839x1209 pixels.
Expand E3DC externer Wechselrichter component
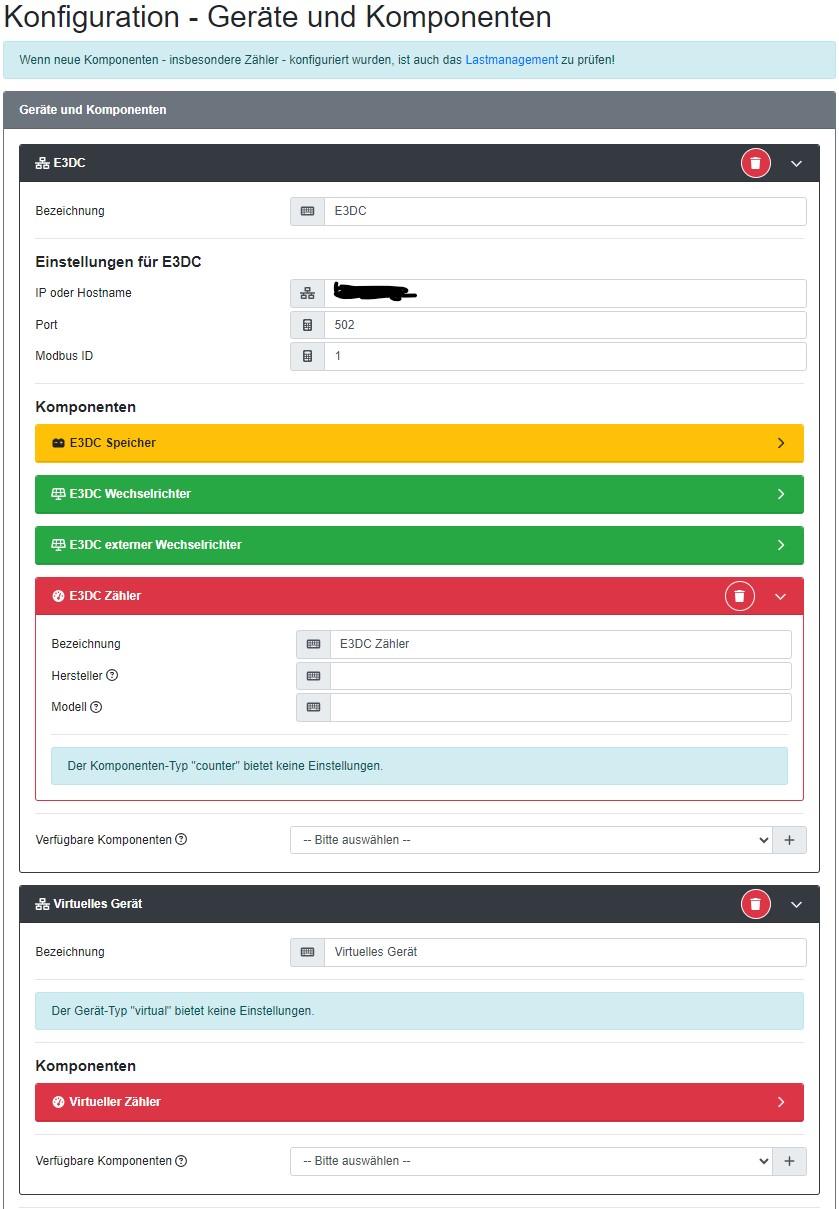pos(419,545)
